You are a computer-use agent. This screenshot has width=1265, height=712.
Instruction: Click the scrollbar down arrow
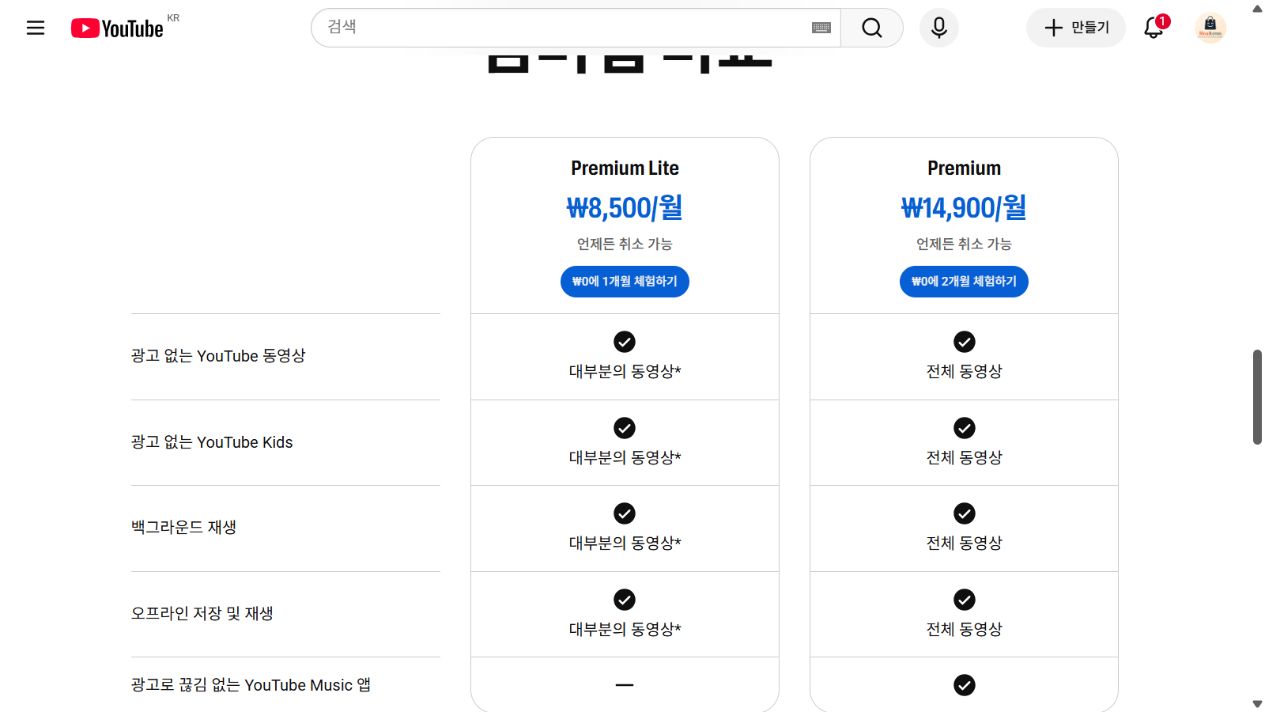1257,704
